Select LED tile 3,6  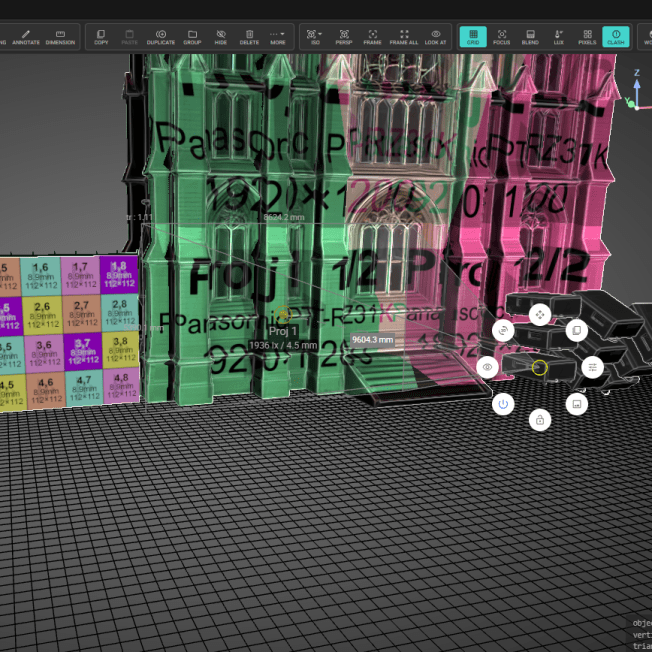45,353
